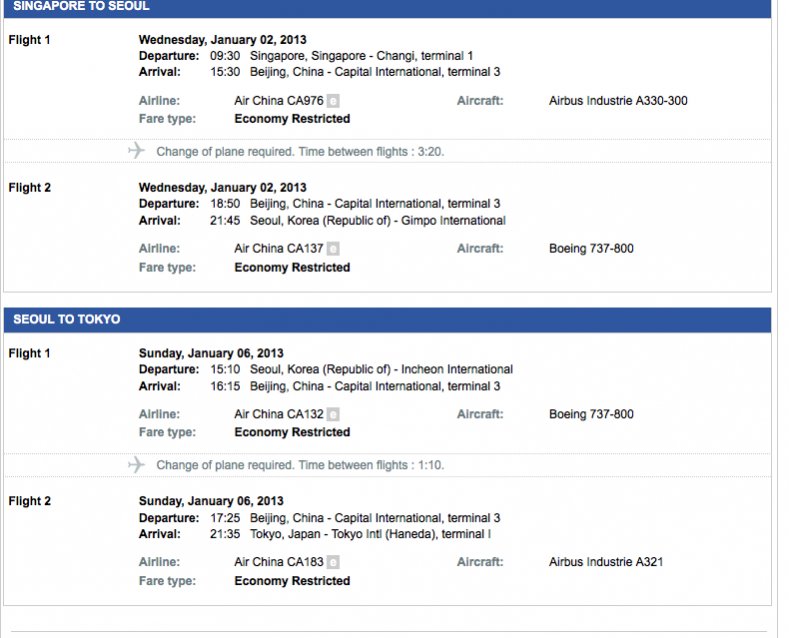Viewport: 789px width, 638px height.
Task: Click the Airbus Industrie A321 aircraft text
Action: pos(606,562)
